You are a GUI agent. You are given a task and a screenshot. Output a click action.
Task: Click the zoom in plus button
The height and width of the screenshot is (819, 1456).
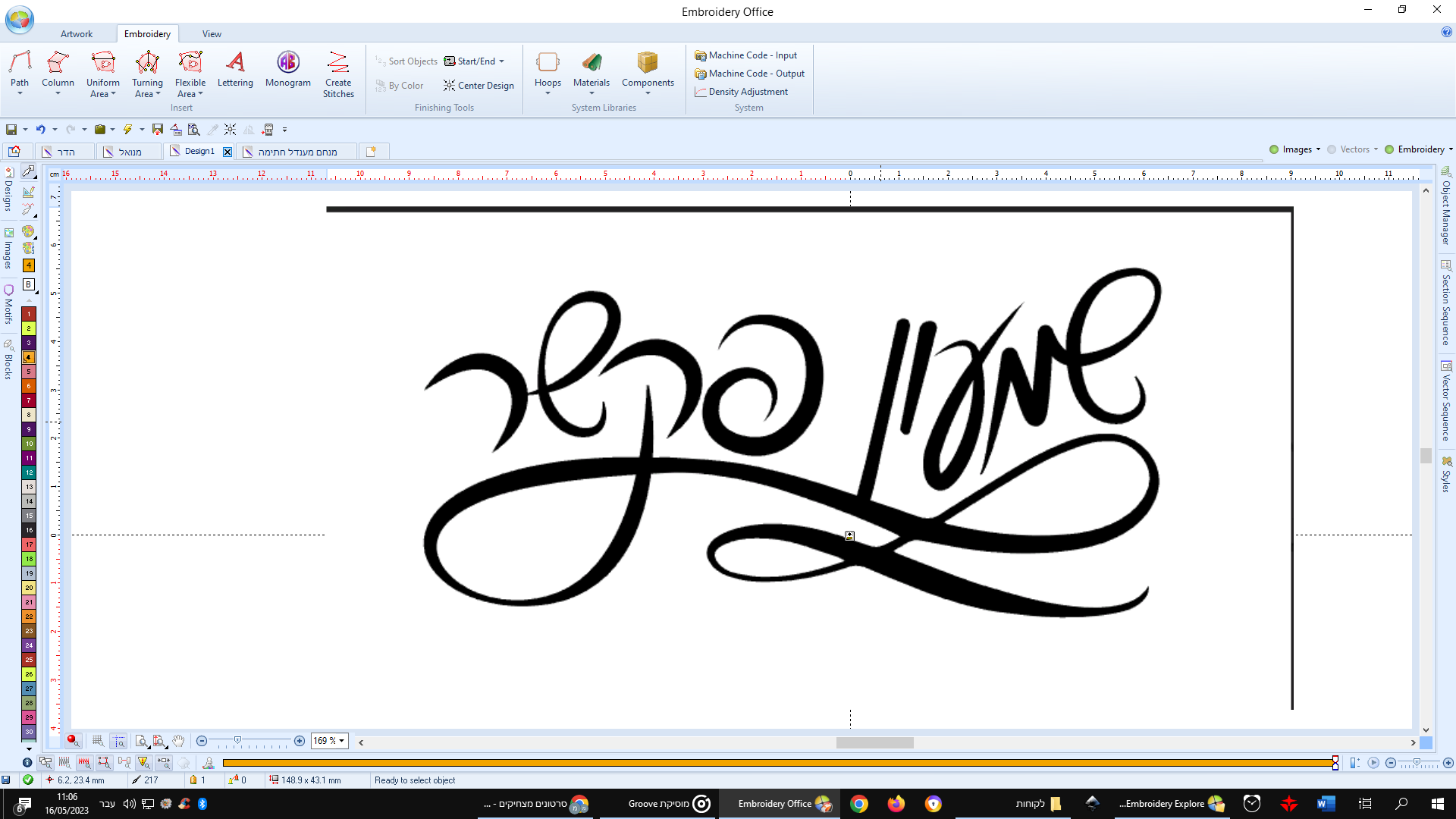(x=300, y=741)
